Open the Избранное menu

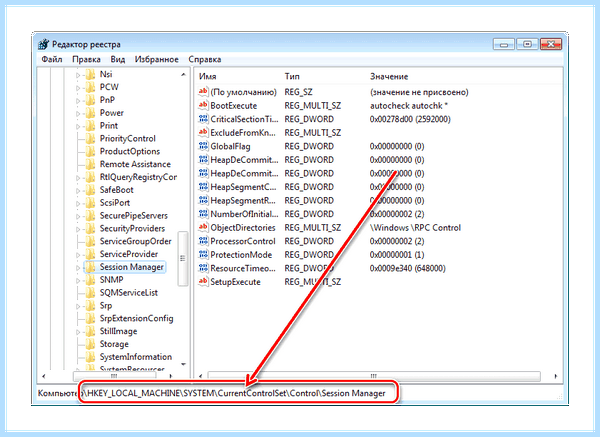point(157,59)
